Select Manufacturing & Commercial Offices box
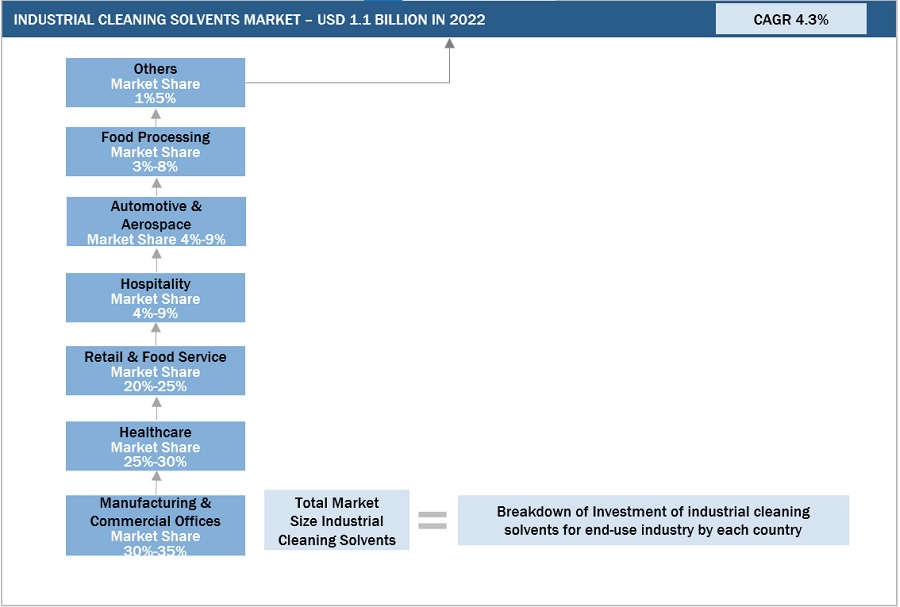The height and width of the screenshot is (607, 900). point(155,526)
